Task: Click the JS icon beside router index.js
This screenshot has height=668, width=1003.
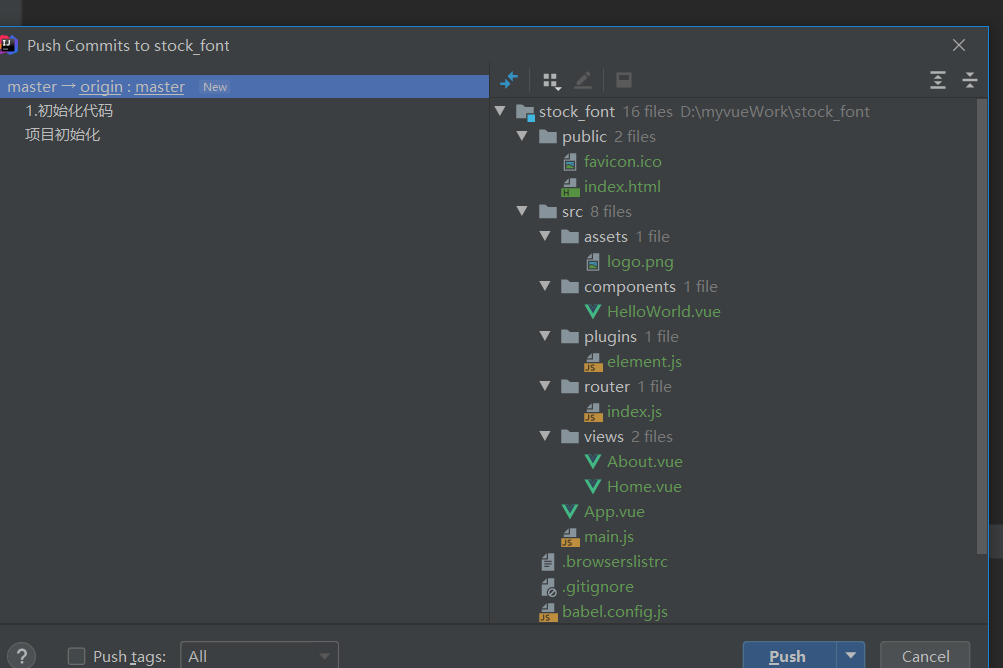Action: [x=593, y=412]
